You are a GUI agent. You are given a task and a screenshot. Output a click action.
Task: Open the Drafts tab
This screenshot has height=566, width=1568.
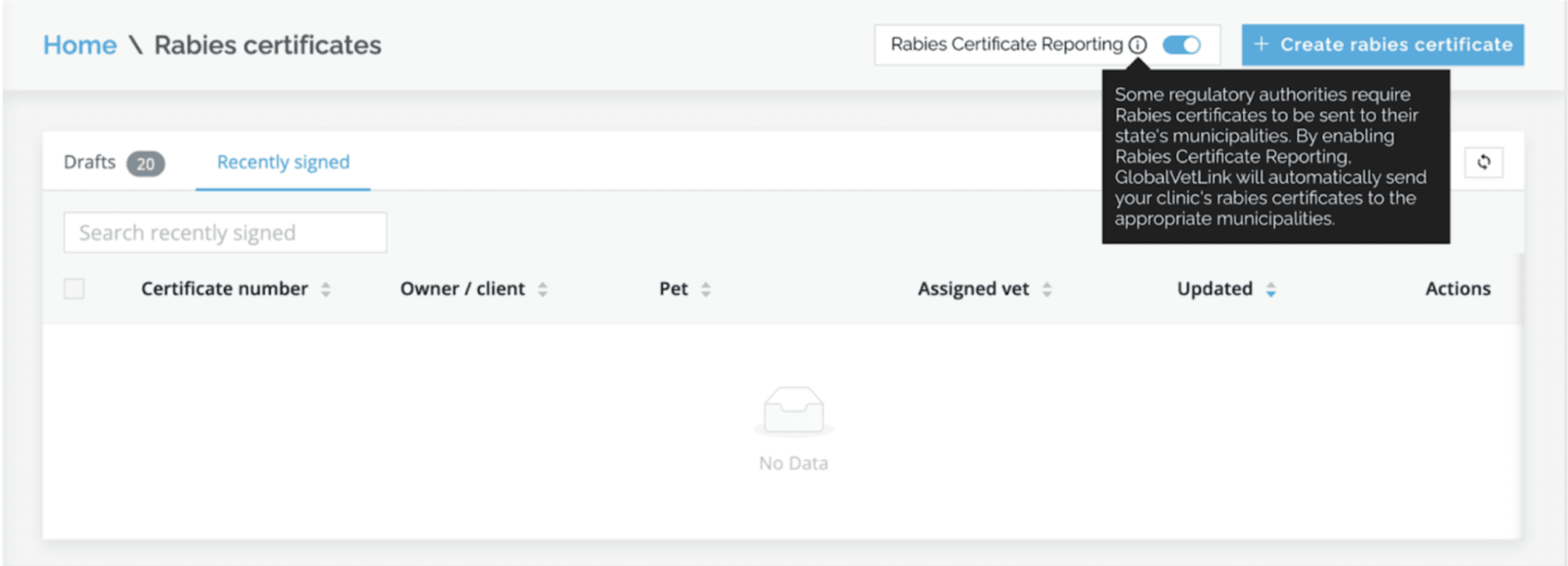90,163
